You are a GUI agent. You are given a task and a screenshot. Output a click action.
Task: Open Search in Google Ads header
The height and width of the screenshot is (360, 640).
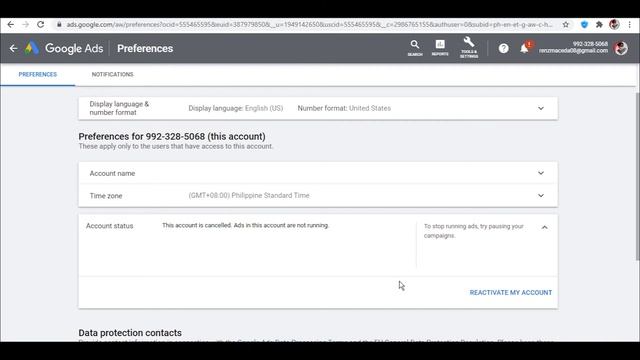(x=415, y=48)
